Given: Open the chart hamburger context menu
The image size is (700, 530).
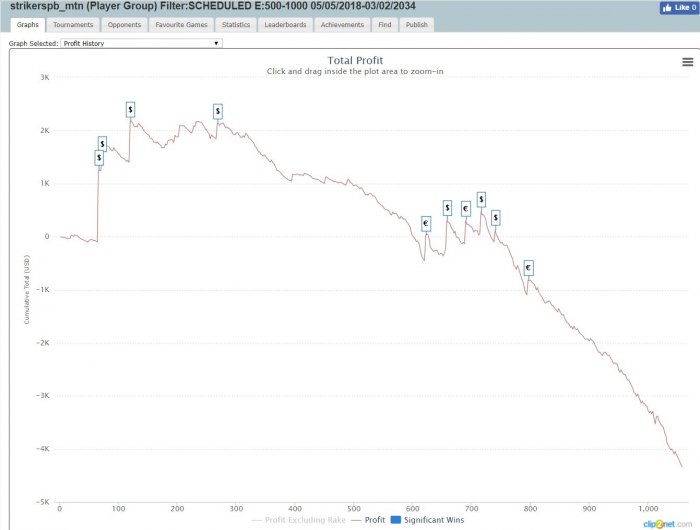Looking at the screenshot, I should click(688, 62).
